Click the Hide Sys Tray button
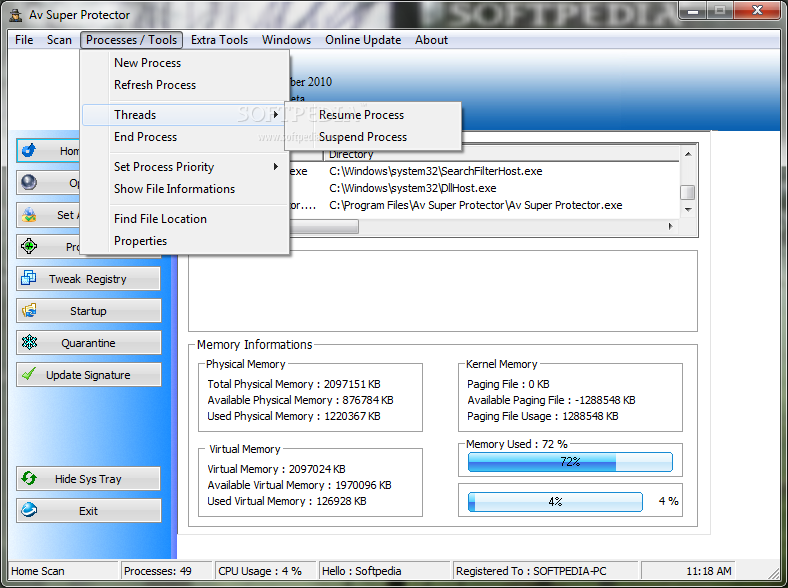Image resolution: width=788 pixels, height=588 pixels. pos(88,478)
